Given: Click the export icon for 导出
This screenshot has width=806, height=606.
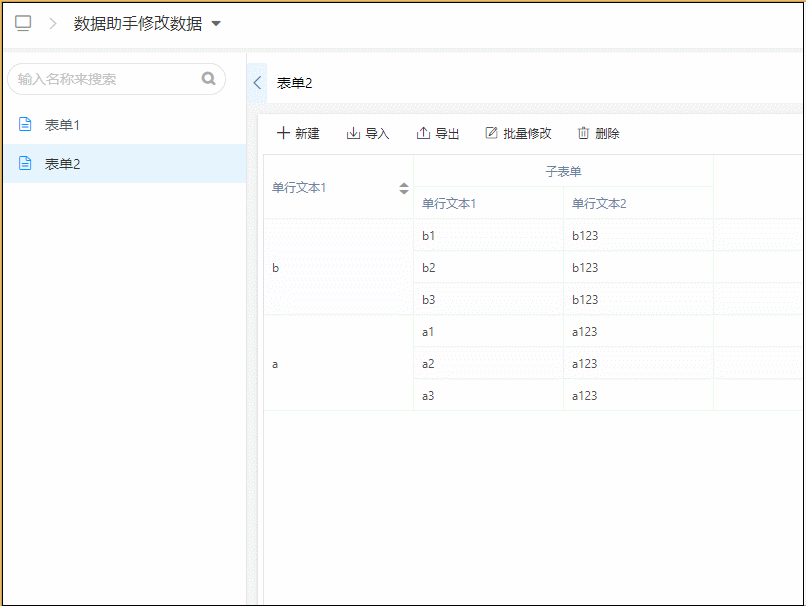Looking at the screenshot, I should [x=423, y=133].
